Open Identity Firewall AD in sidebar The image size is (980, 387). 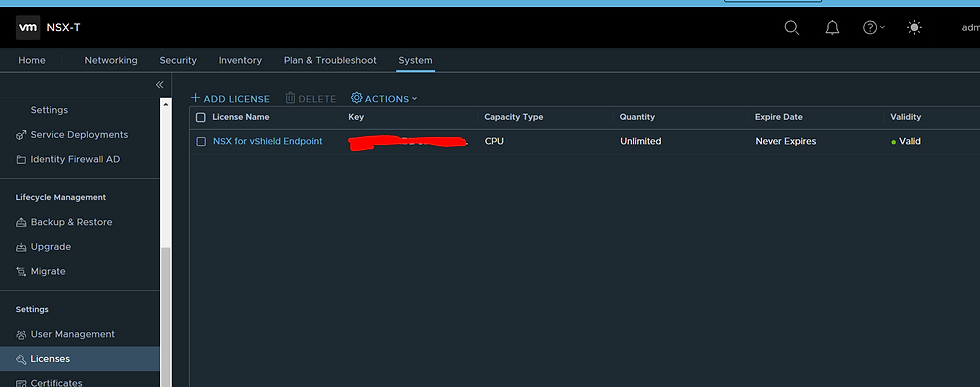click(75, 159)
